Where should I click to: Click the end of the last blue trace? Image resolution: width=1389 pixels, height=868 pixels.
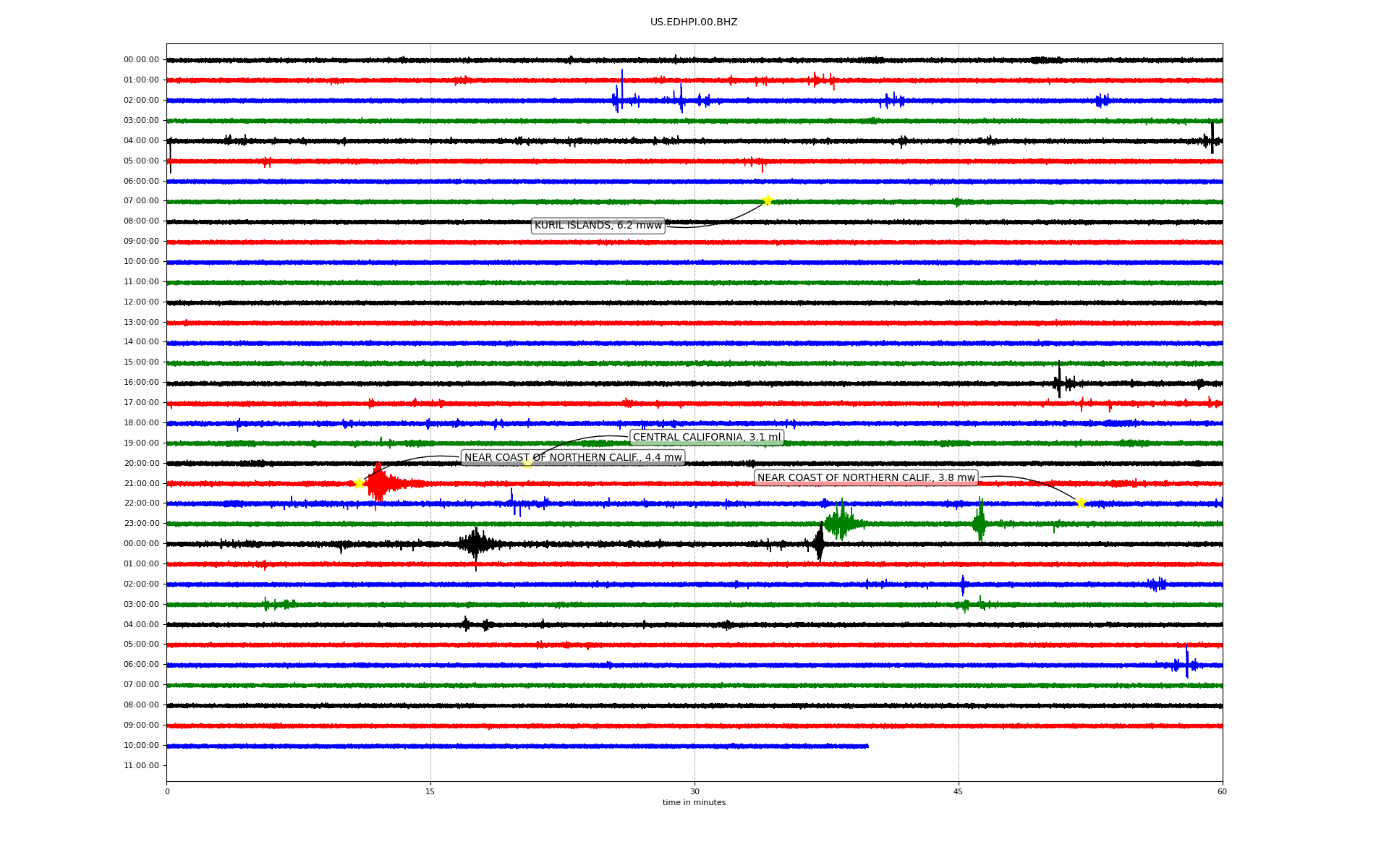pos(867,746)
